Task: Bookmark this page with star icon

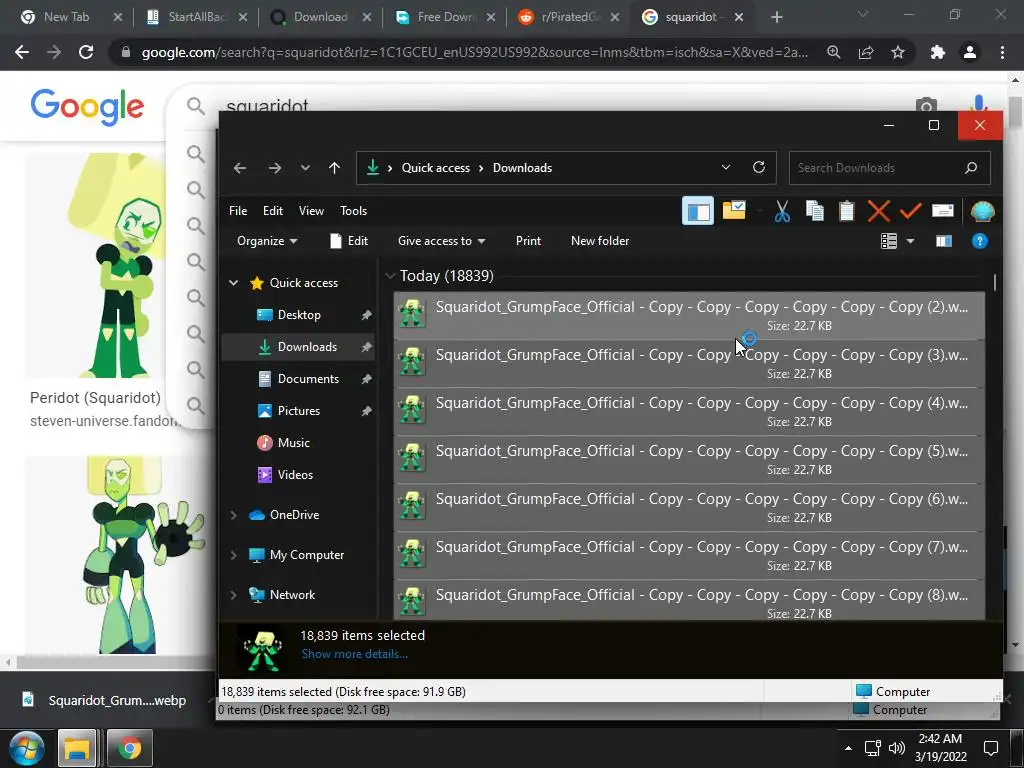Action: click(x=898, y=52)
